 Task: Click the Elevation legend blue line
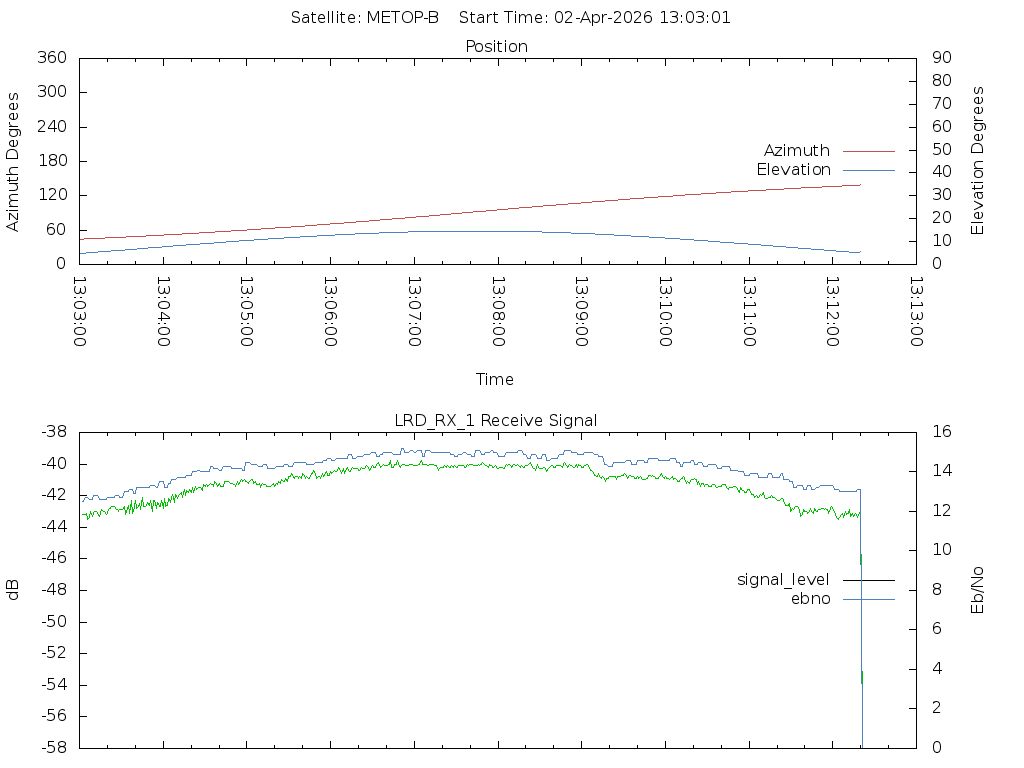[x=869, y=170]
